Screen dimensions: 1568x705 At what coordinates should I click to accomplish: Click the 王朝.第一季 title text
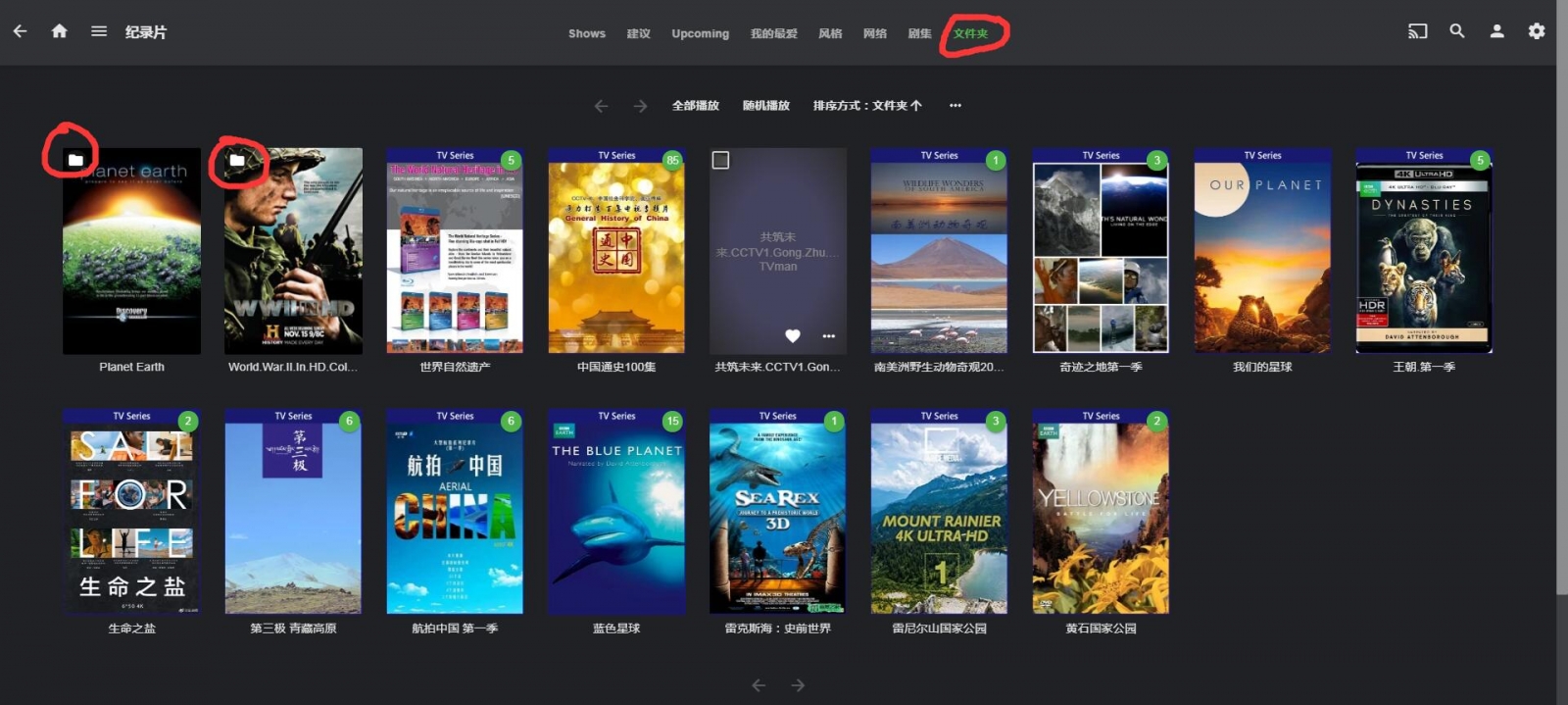tap(1424, 367)
